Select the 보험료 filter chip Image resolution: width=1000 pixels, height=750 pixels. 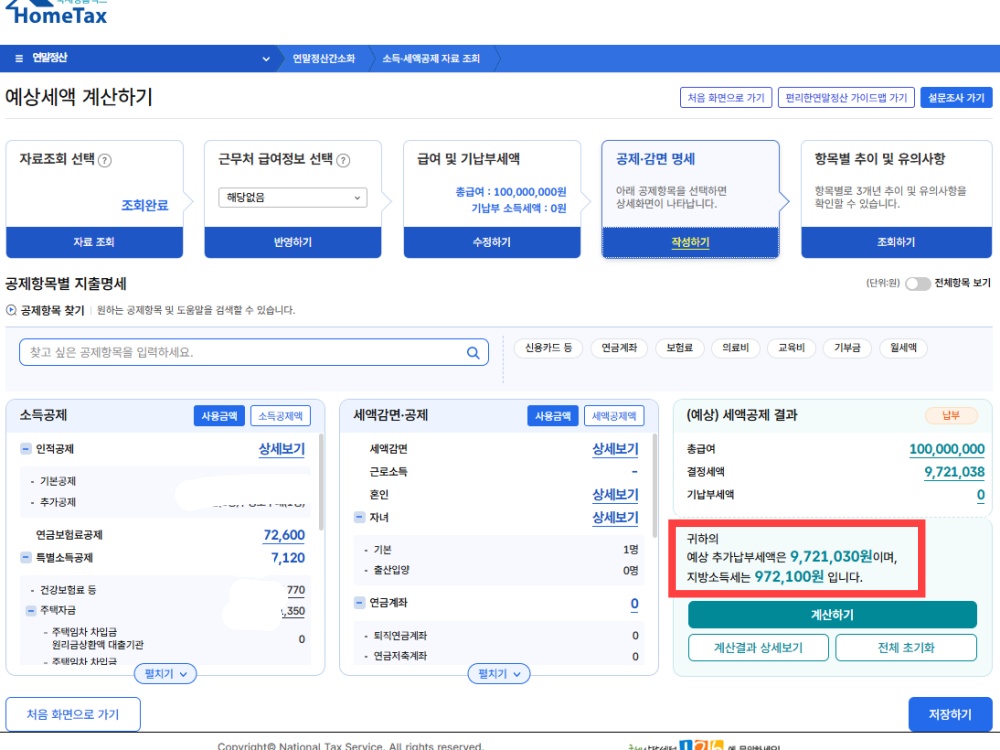[679, 348]
